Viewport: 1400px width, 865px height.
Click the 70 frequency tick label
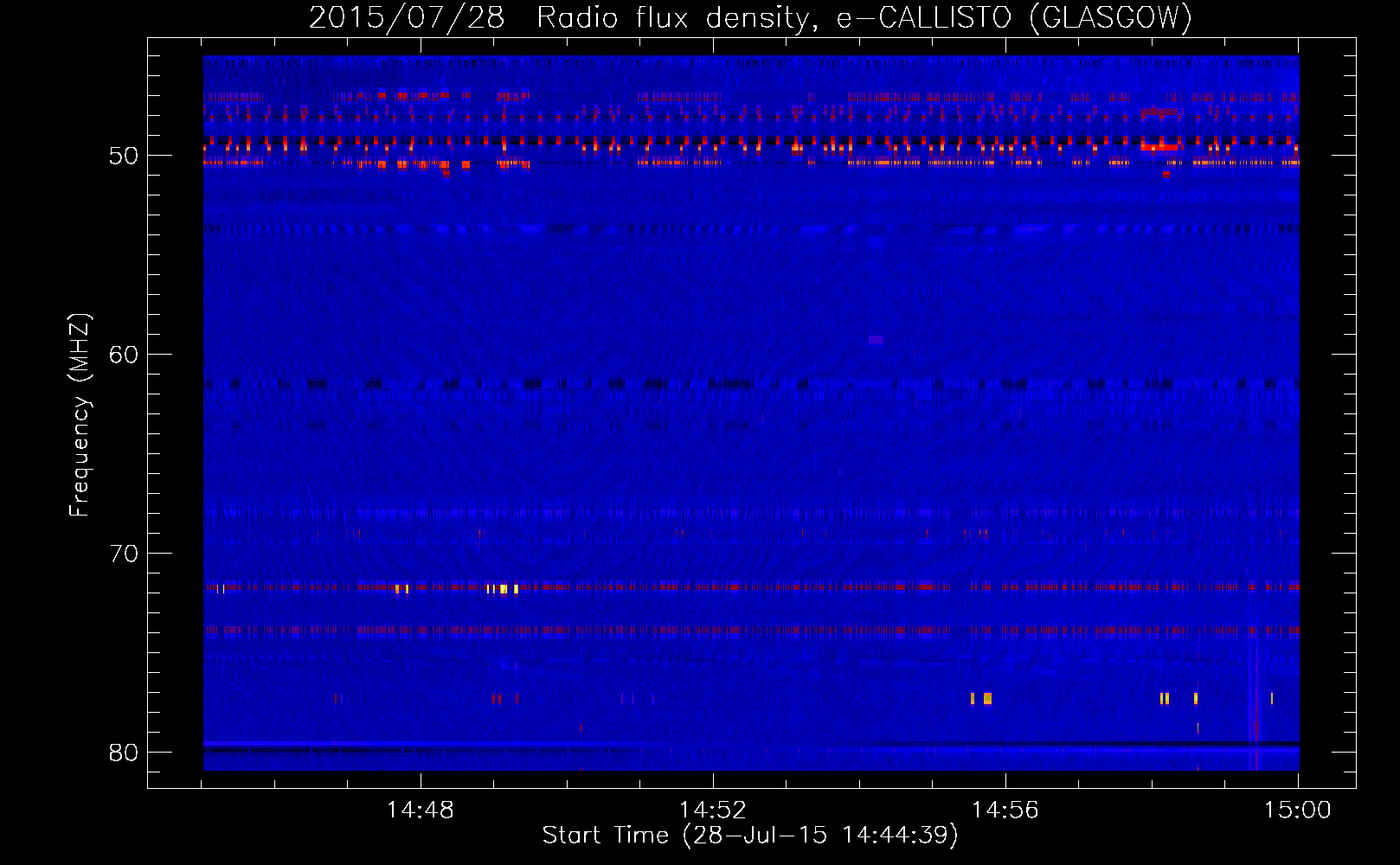(x=124, y=554)
